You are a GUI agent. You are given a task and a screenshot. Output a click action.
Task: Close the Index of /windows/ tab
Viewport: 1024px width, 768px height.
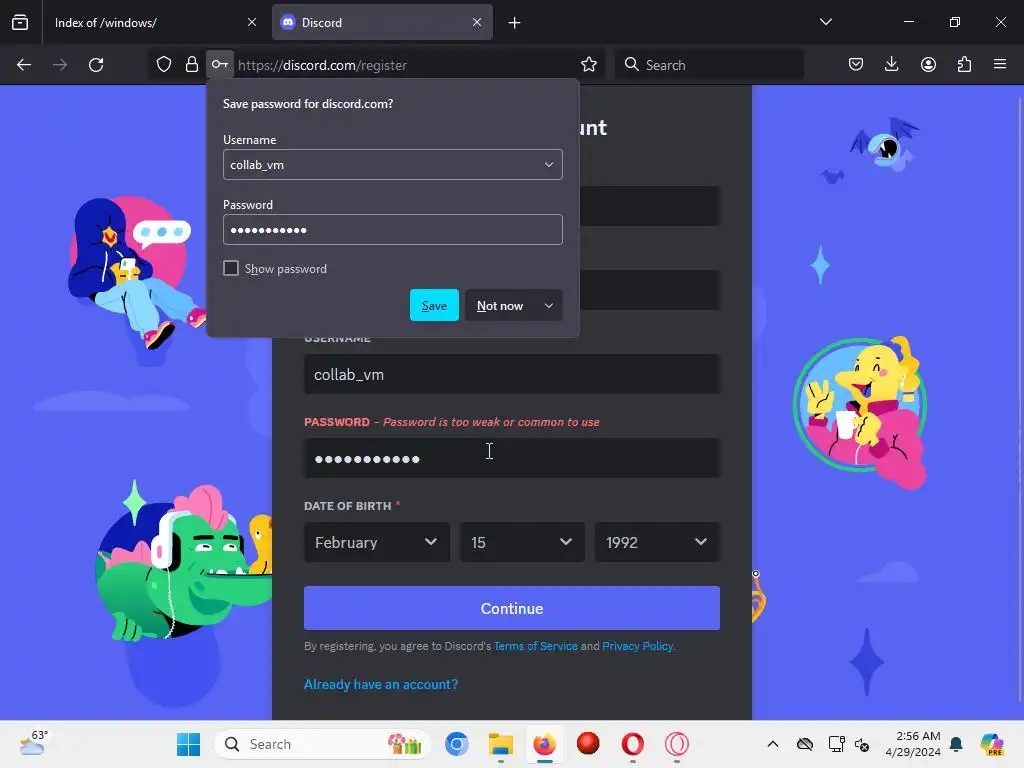[252, 22]
